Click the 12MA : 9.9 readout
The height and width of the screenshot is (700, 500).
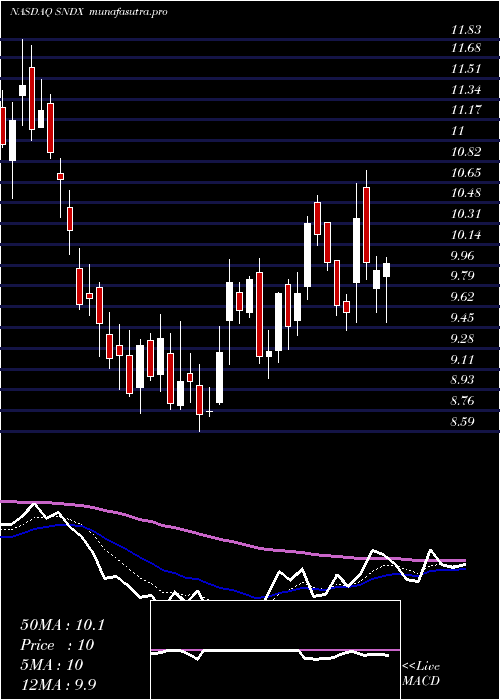58,685
